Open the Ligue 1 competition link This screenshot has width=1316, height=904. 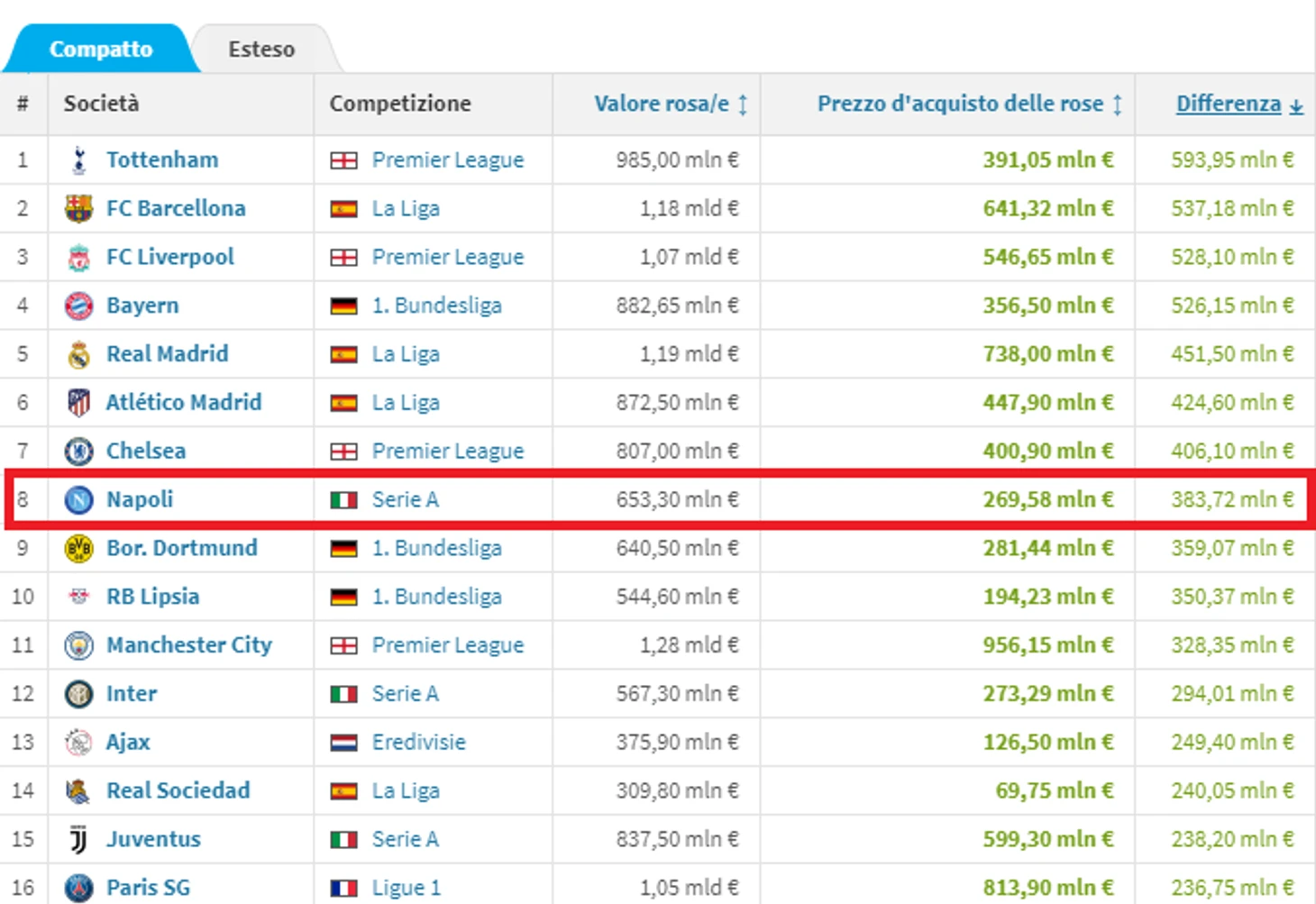407,888
